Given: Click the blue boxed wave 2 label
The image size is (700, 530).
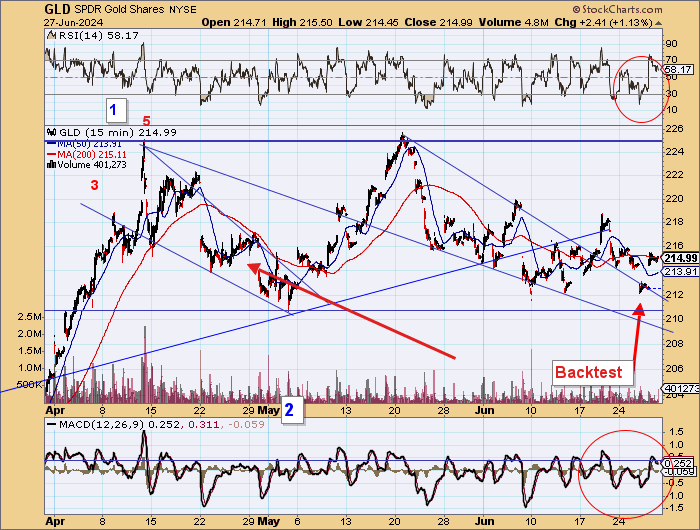Looking at the screenshot, I should tap(288, 408).
